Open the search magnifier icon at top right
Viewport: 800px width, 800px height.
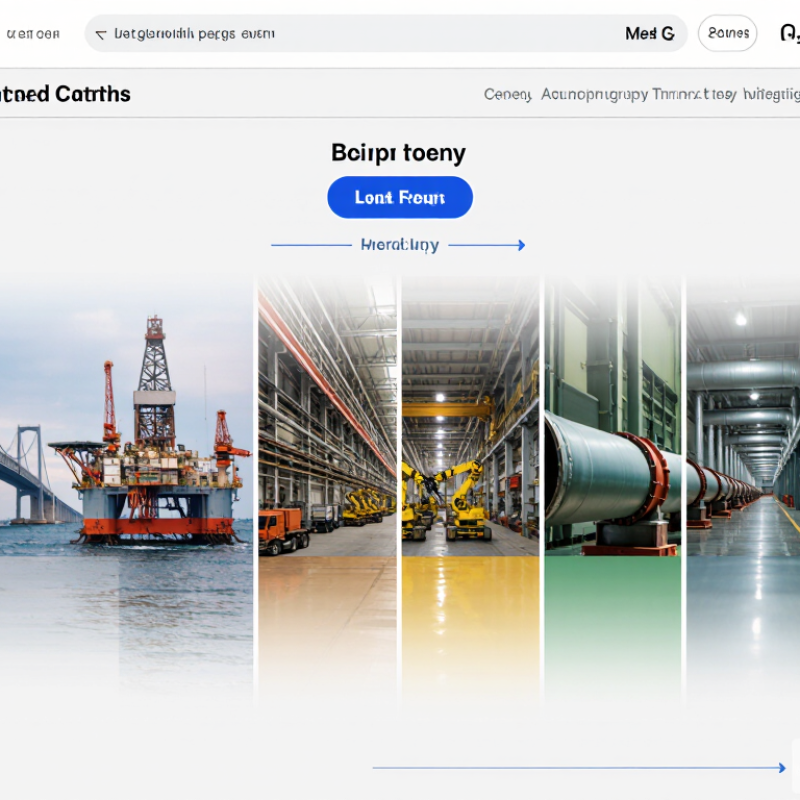790,33
